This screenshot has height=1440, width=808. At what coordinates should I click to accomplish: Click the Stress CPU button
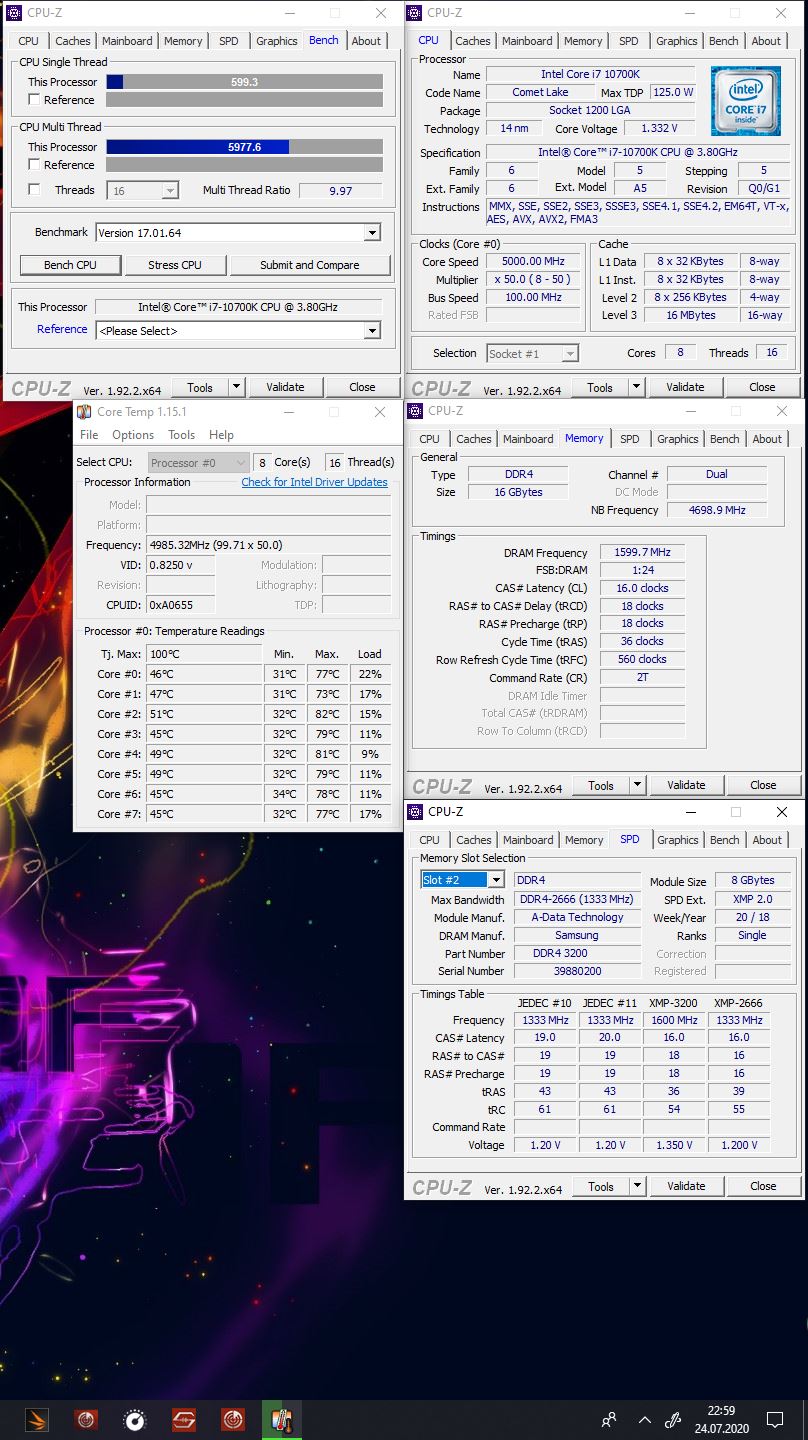pyautogui.click(x=175, y=265)
